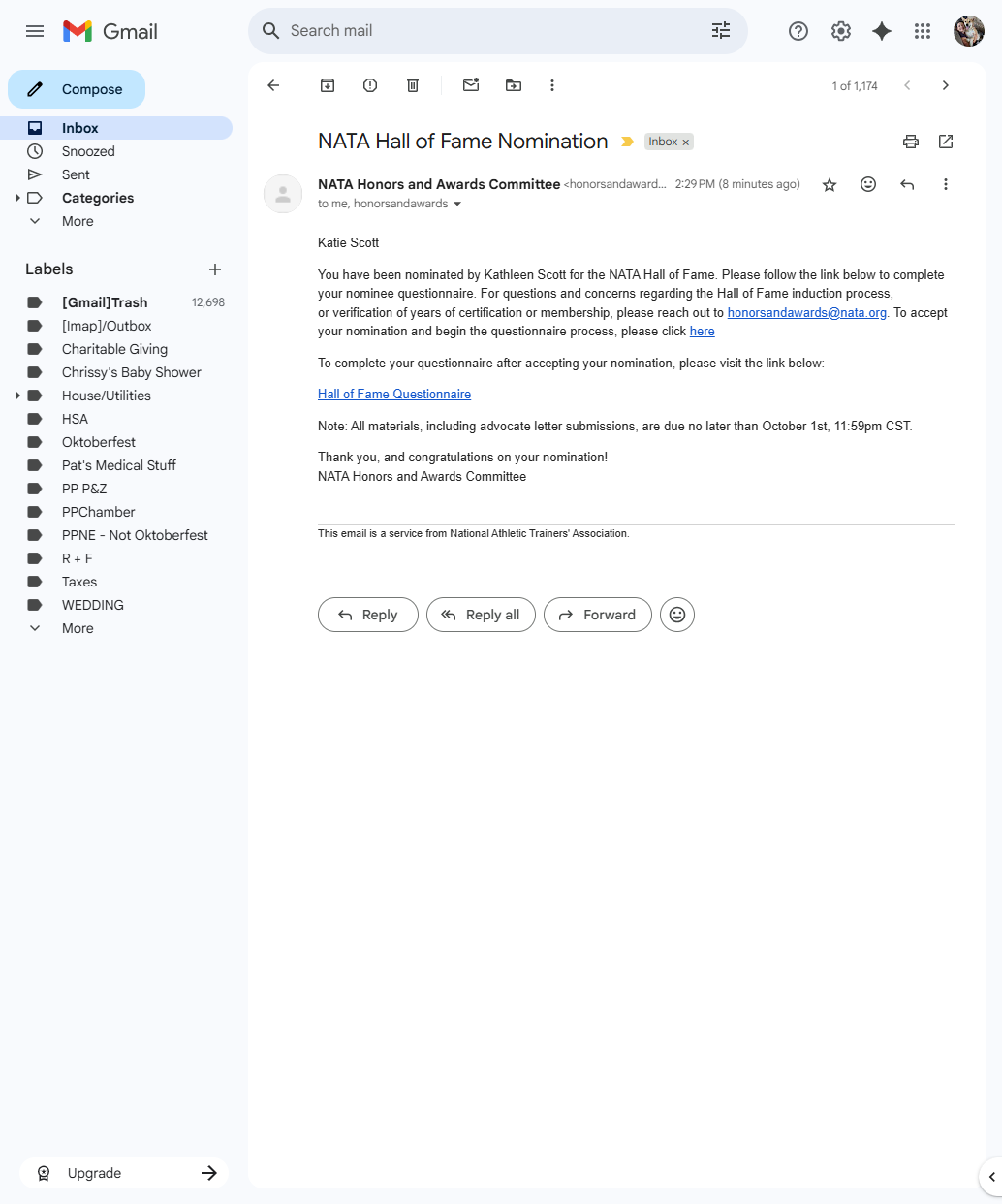This screenshot has width=1002, height=1204.
Task: Open the Support help icon
Action: click(798, 31)
